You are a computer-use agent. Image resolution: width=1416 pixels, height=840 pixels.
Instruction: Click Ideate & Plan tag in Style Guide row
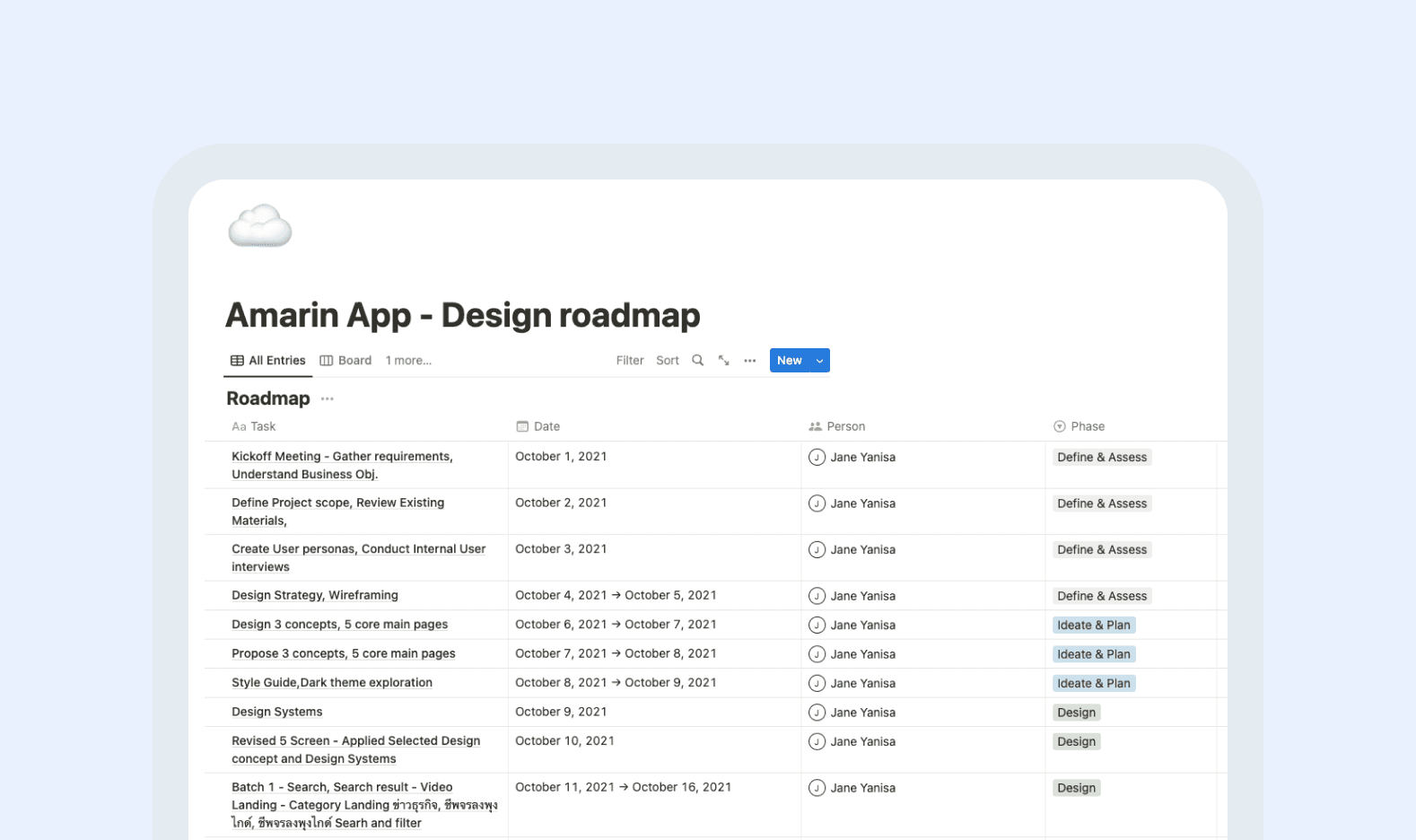click(1094, 683)
